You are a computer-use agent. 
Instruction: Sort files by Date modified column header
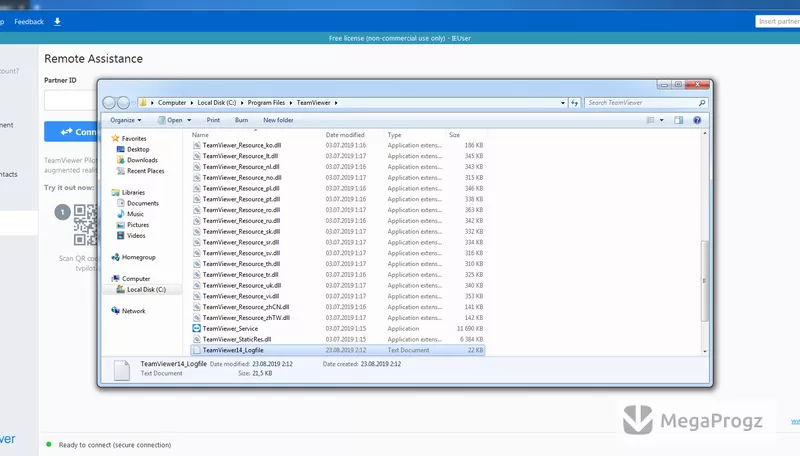click(354, 135)
